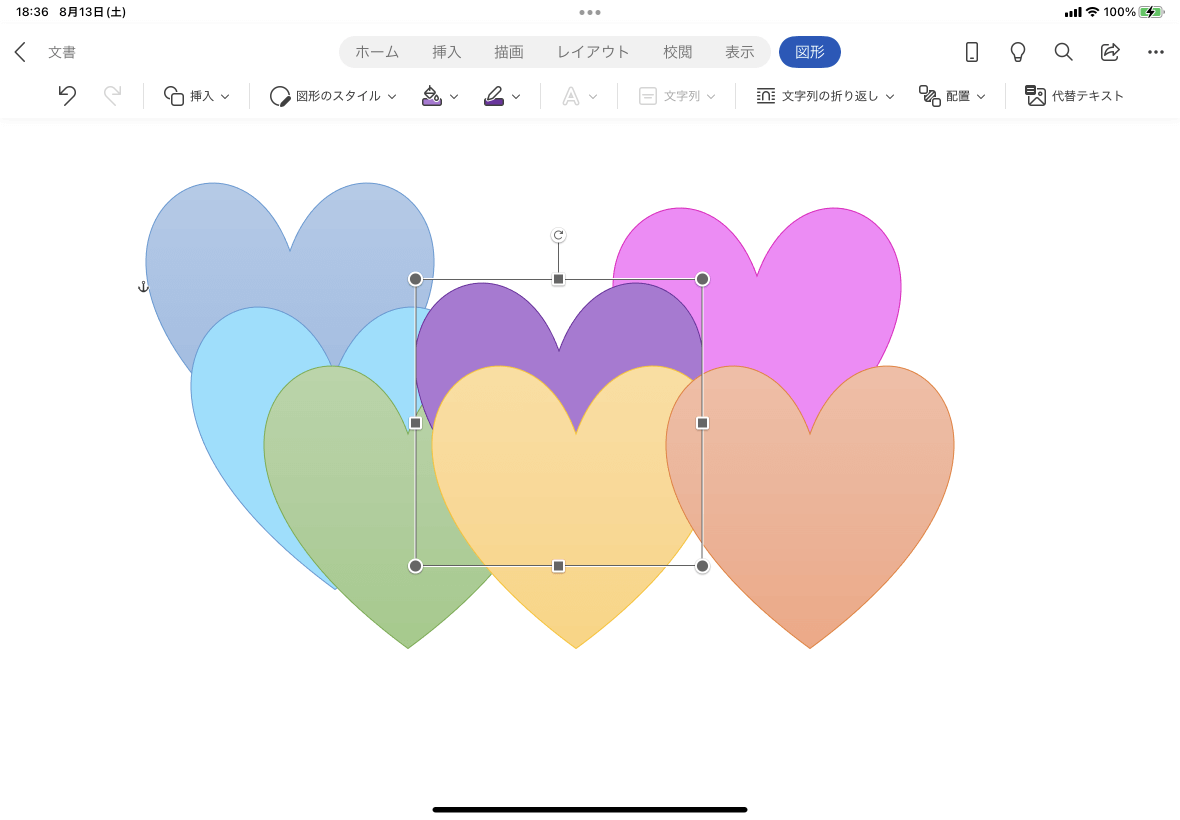This screenshot has width=1180, height=820.
Task: Apply the shape fill bucket
Action: 432,96
